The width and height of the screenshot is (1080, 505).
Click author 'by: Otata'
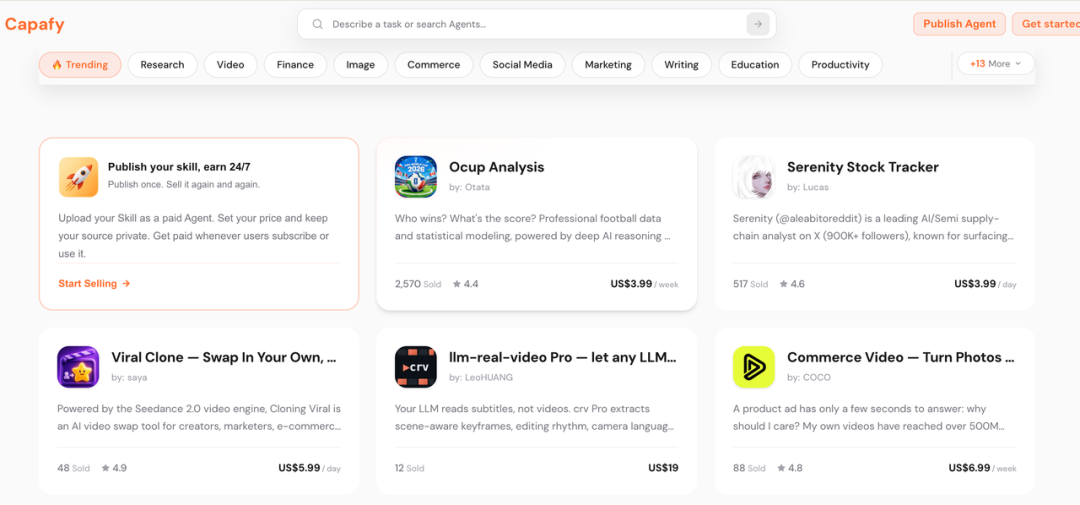[470, 187]
